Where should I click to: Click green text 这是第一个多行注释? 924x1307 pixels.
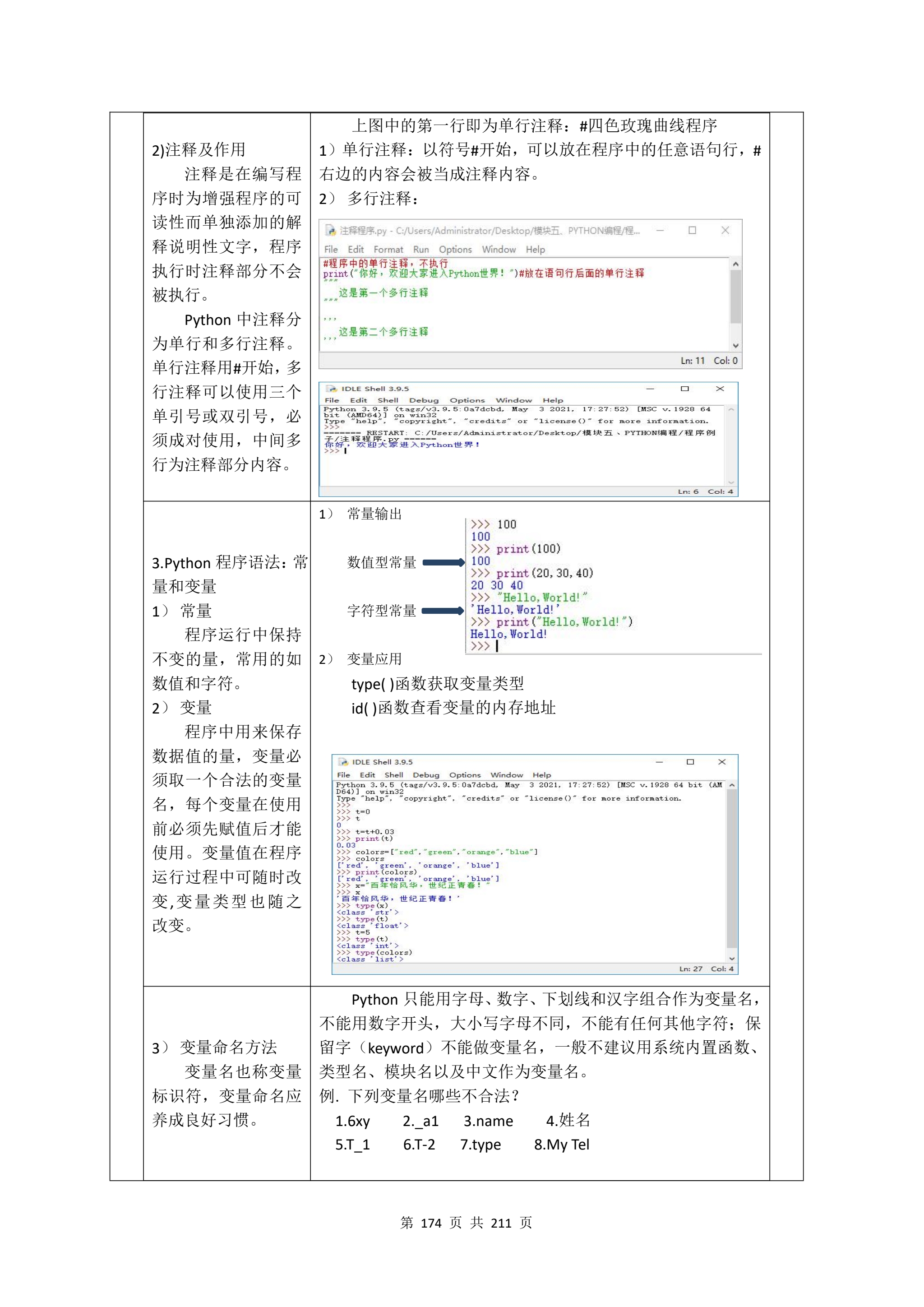click(x=383, y=292)
